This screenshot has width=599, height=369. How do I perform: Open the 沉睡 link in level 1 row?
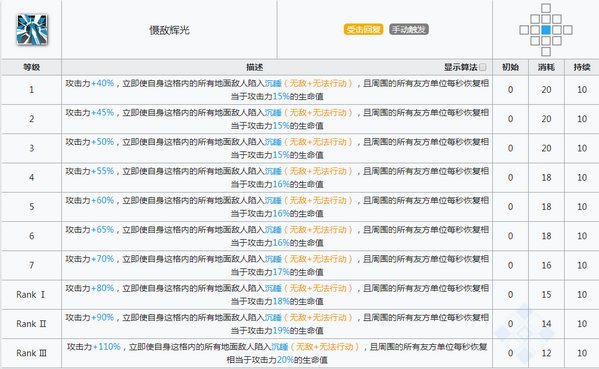click(x=273, y=83)
